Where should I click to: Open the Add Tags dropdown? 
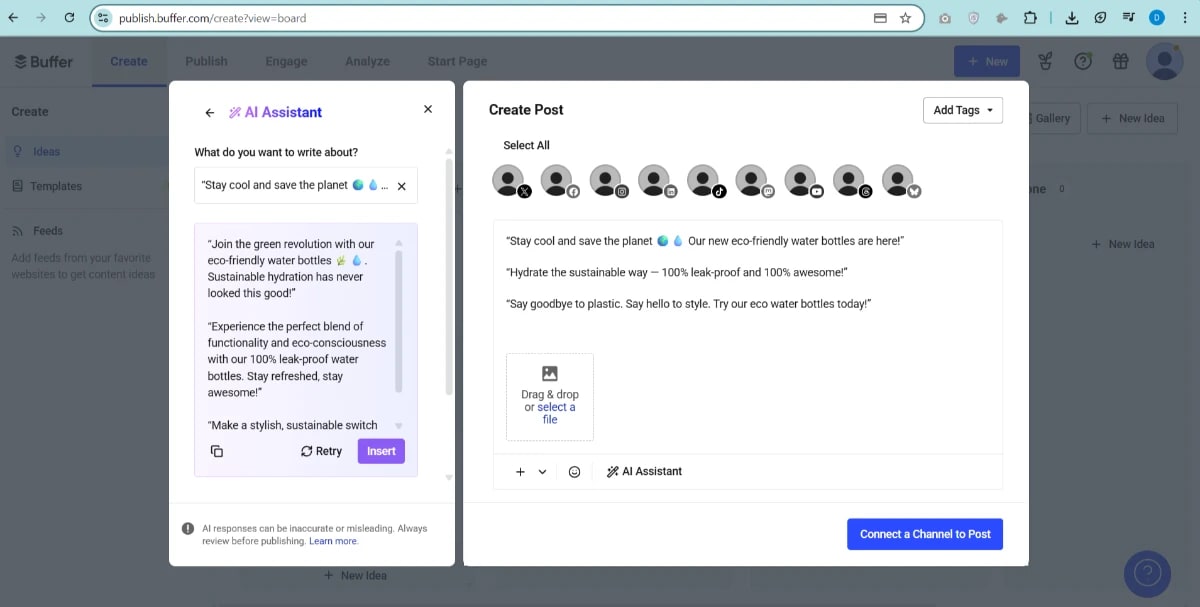point(961,110)
